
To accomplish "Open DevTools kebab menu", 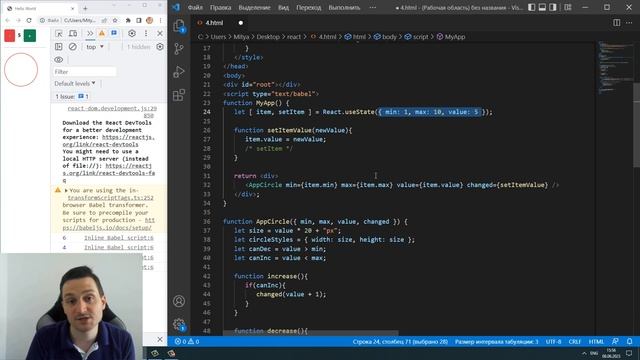I will (146, 33).
